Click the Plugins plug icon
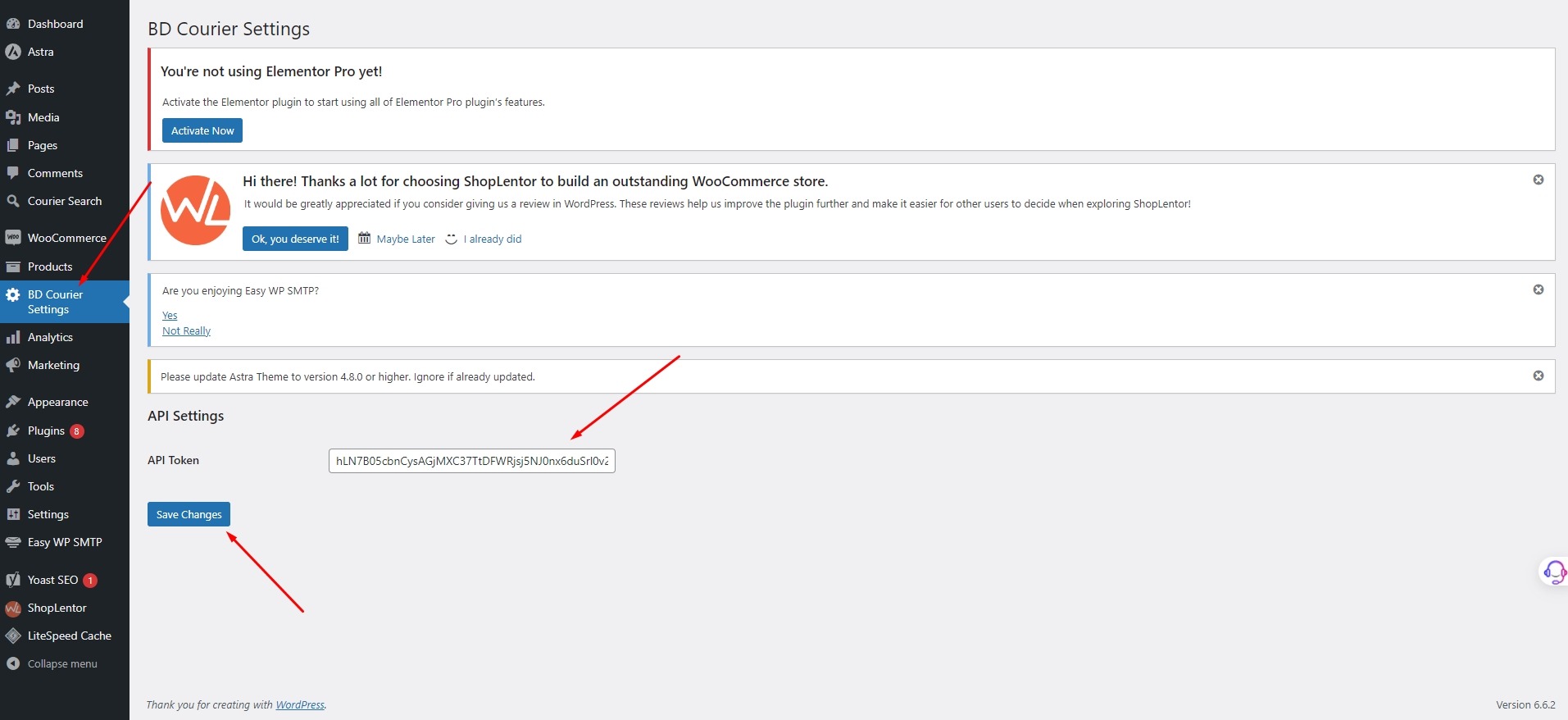This screenshot has height=720, width=1568. (13, 431)
